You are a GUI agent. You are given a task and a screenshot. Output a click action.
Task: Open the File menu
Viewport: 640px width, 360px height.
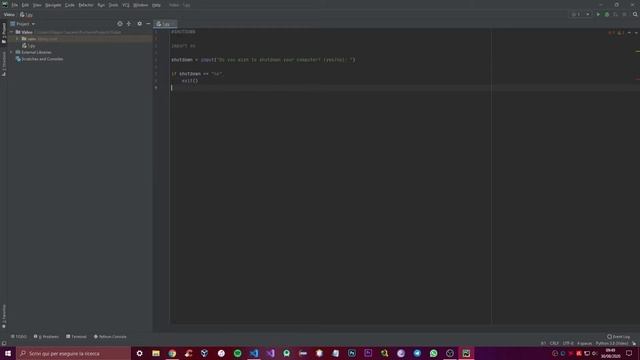(x=15, y=5)
